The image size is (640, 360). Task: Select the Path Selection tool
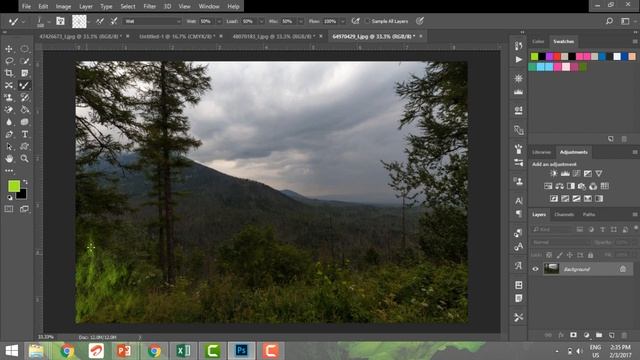coord(9,147)
